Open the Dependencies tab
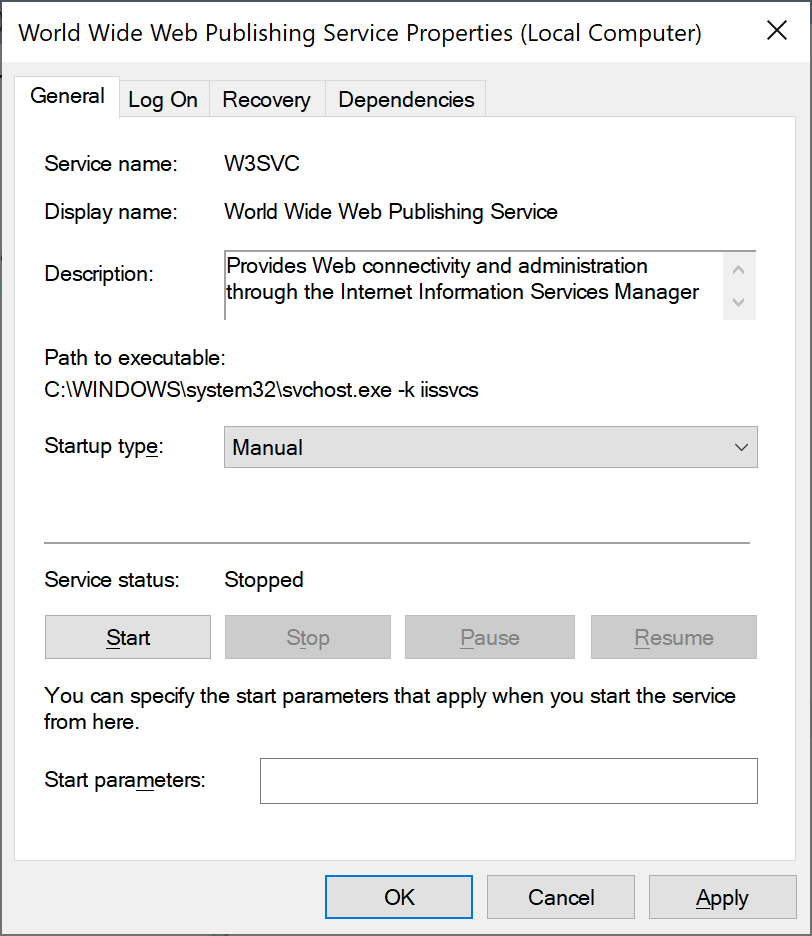 [x=406, y=100]
